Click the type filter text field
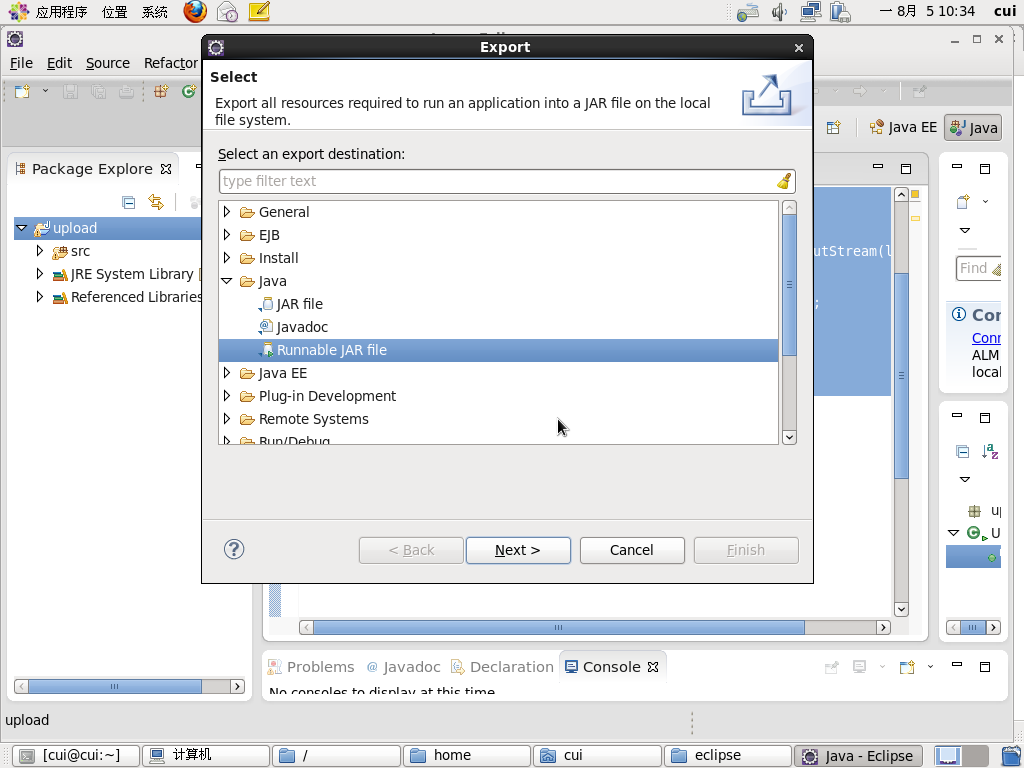This screenshot has width=1024, height=768. (x=495, y=181)
